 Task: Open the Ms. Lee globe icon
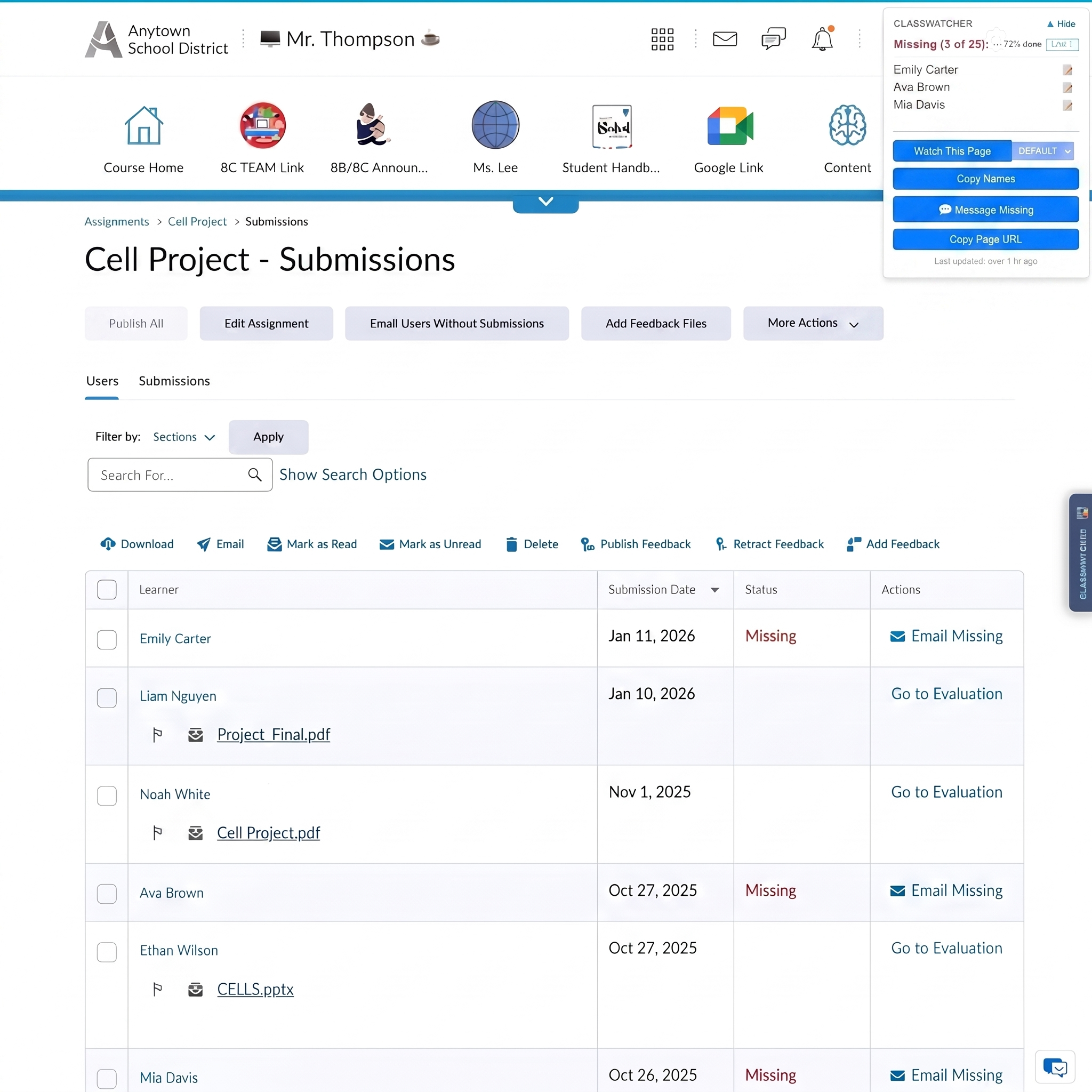tap(495, 125)
